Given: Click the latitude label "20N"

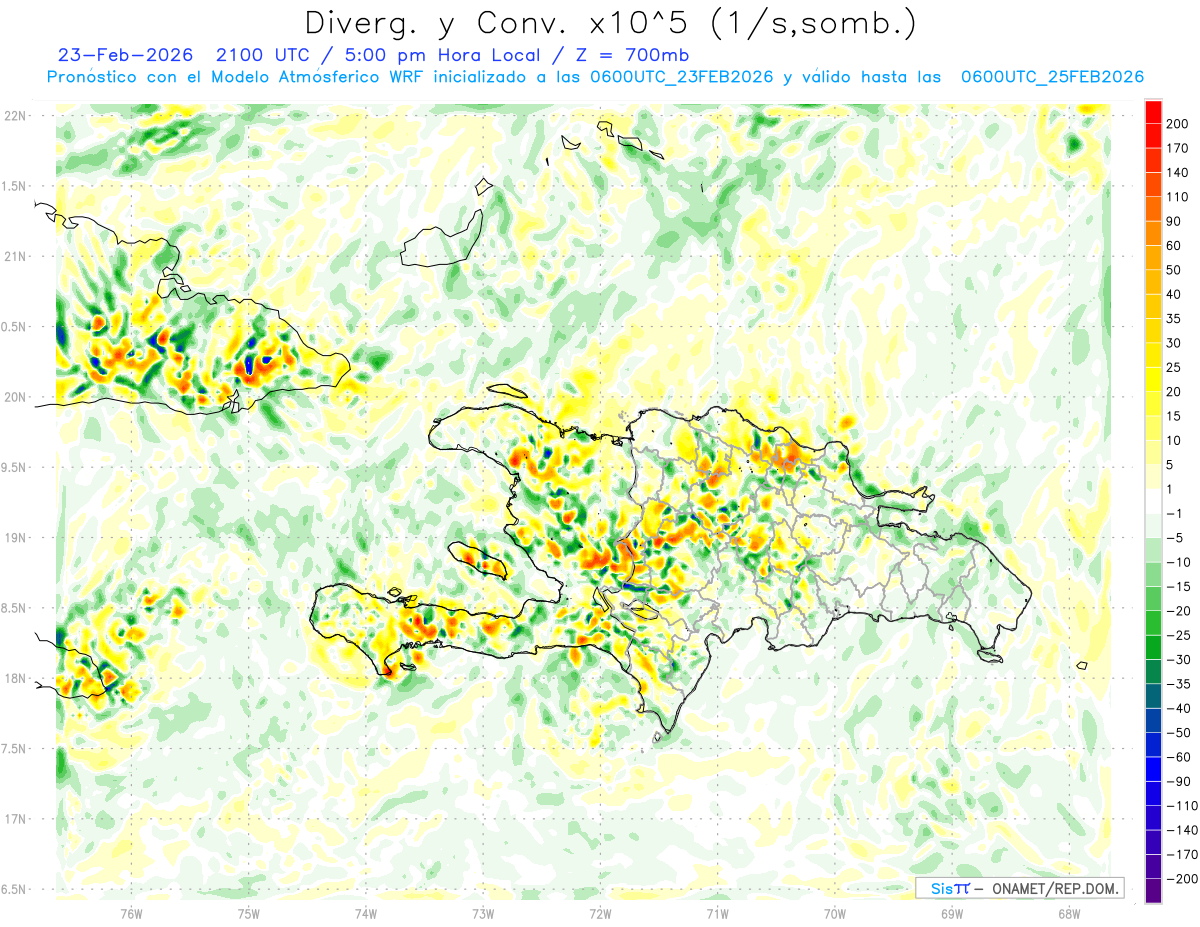Looking at the screenshot, I should click(x=14, y=397).
